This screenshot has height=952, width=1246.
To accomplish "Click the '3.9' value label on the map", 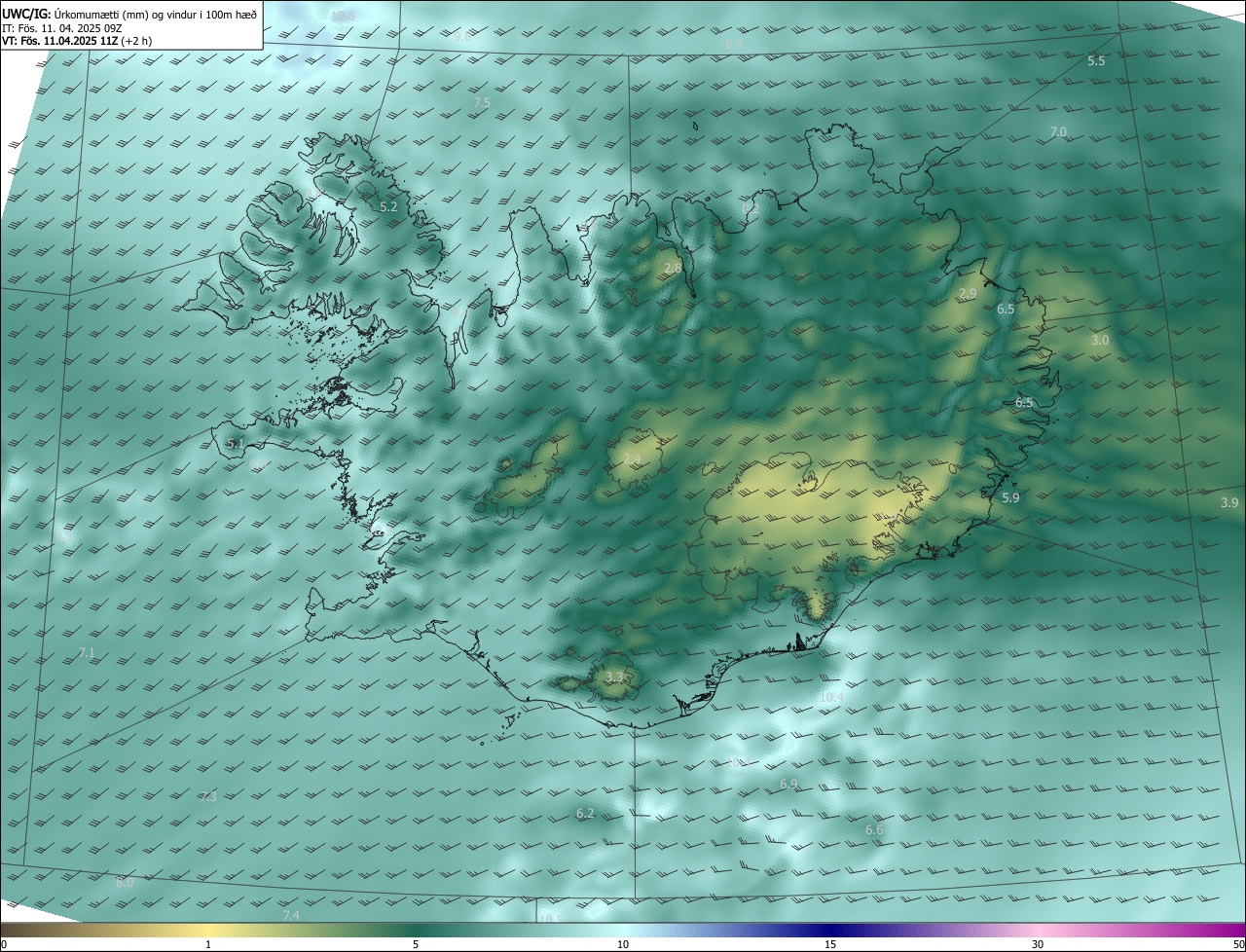I will tap(1229, 503).
